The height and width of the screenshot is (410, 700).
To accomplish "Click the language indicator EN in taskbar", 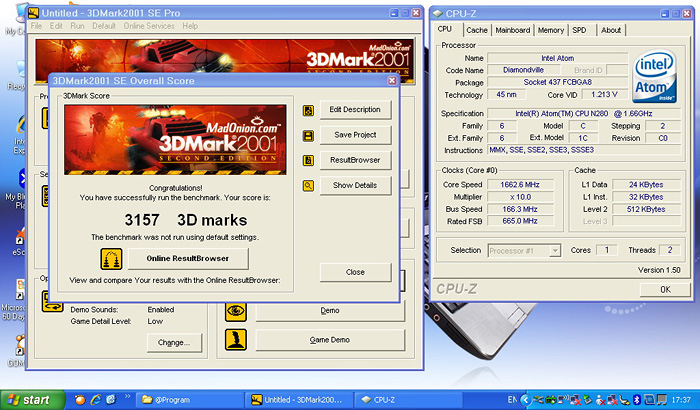I will (x=512, y=399).
